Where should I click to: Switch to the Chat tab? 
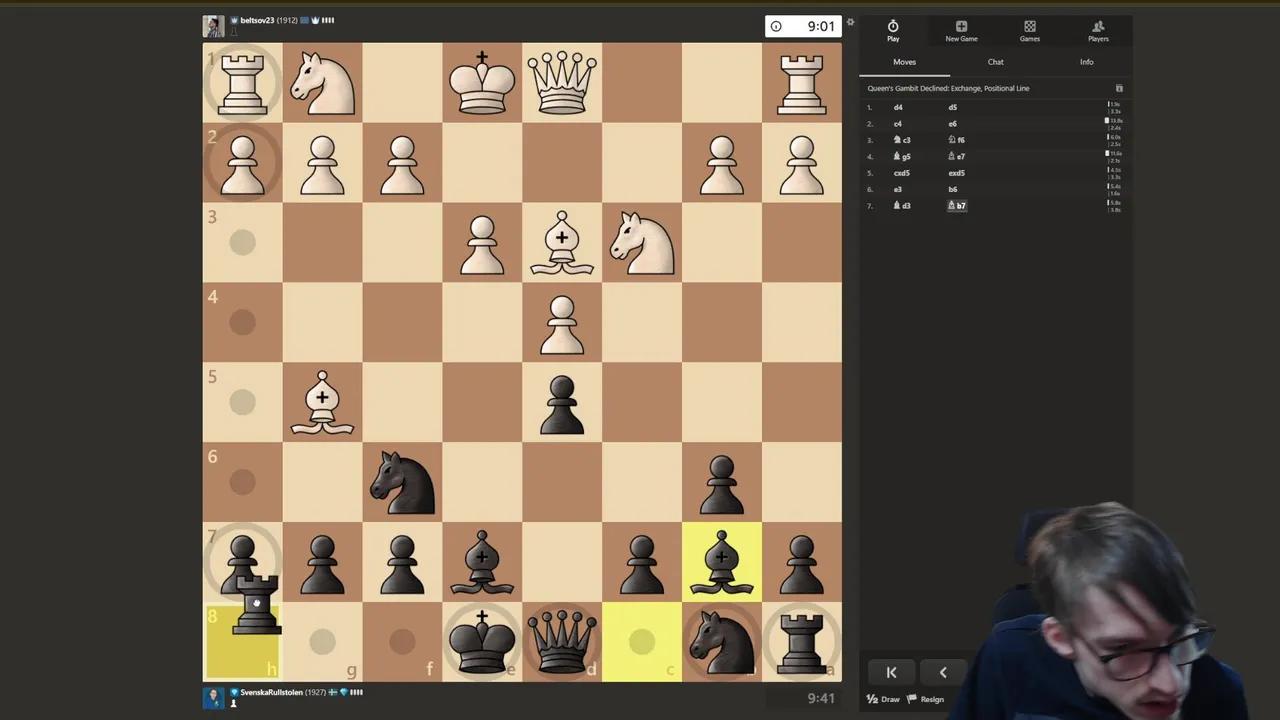(995, 61)
